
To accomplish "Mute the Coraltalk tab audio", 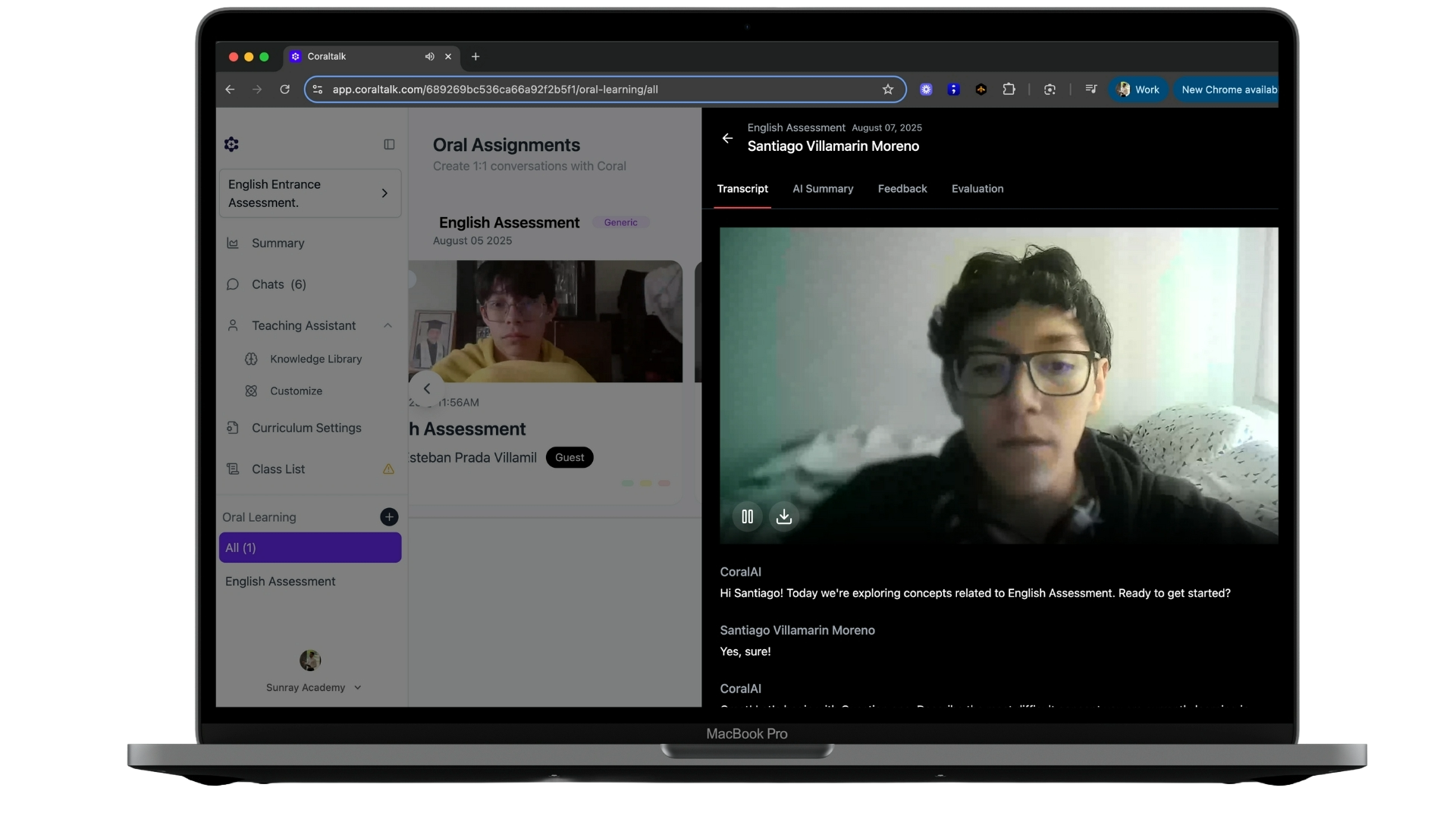I will tap(430, 57).
